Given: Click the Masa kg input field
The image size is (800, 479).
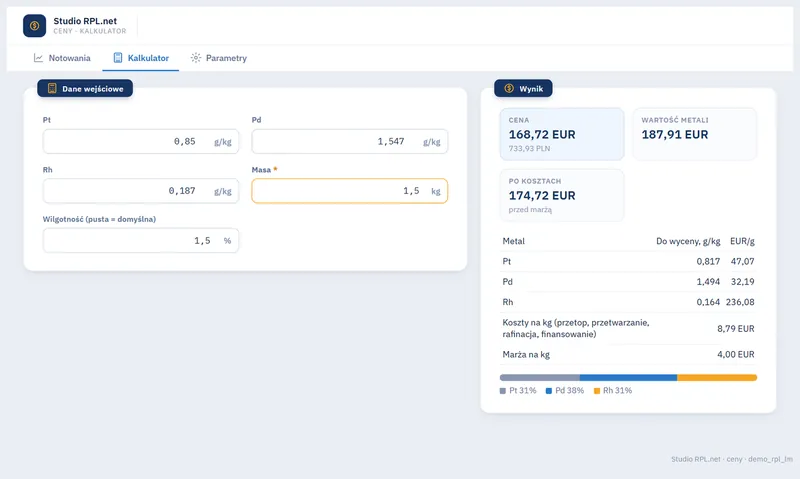Looking at the screenshot, I should coord(349,191).
